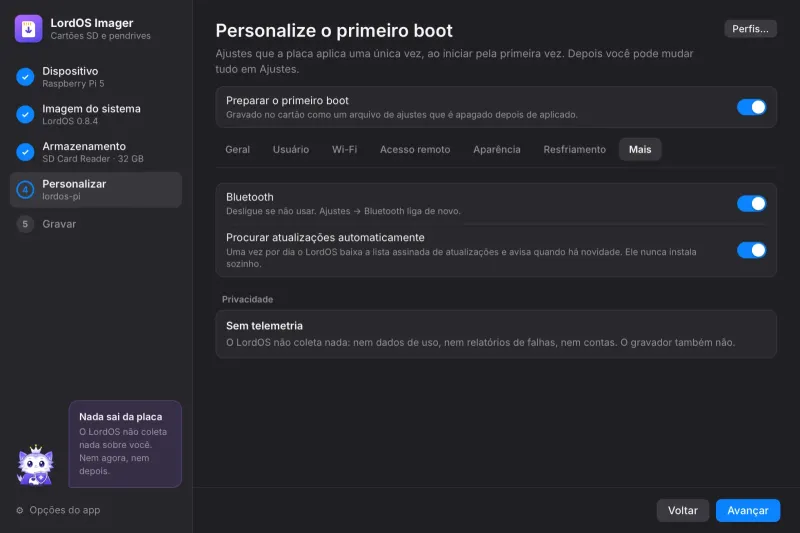Click the Bluetooth setting label
This screenshot has height=533, width=800.
point(250,197)
